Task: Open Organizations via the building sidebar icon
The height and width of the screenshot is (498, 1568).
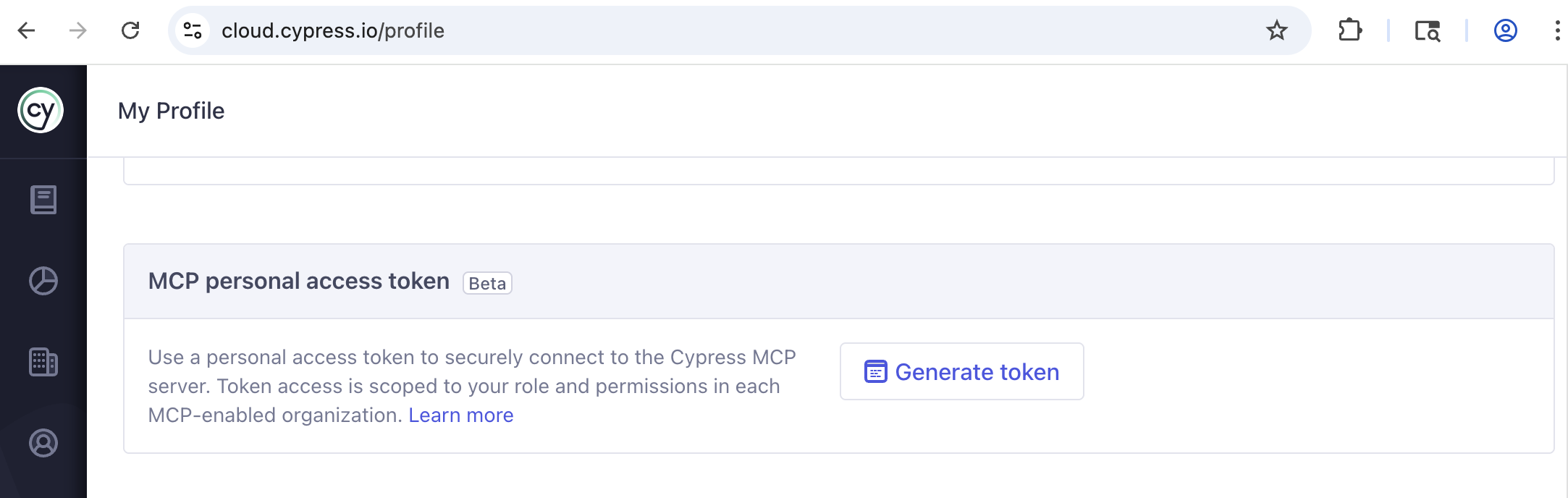Action: pos(43,362)
